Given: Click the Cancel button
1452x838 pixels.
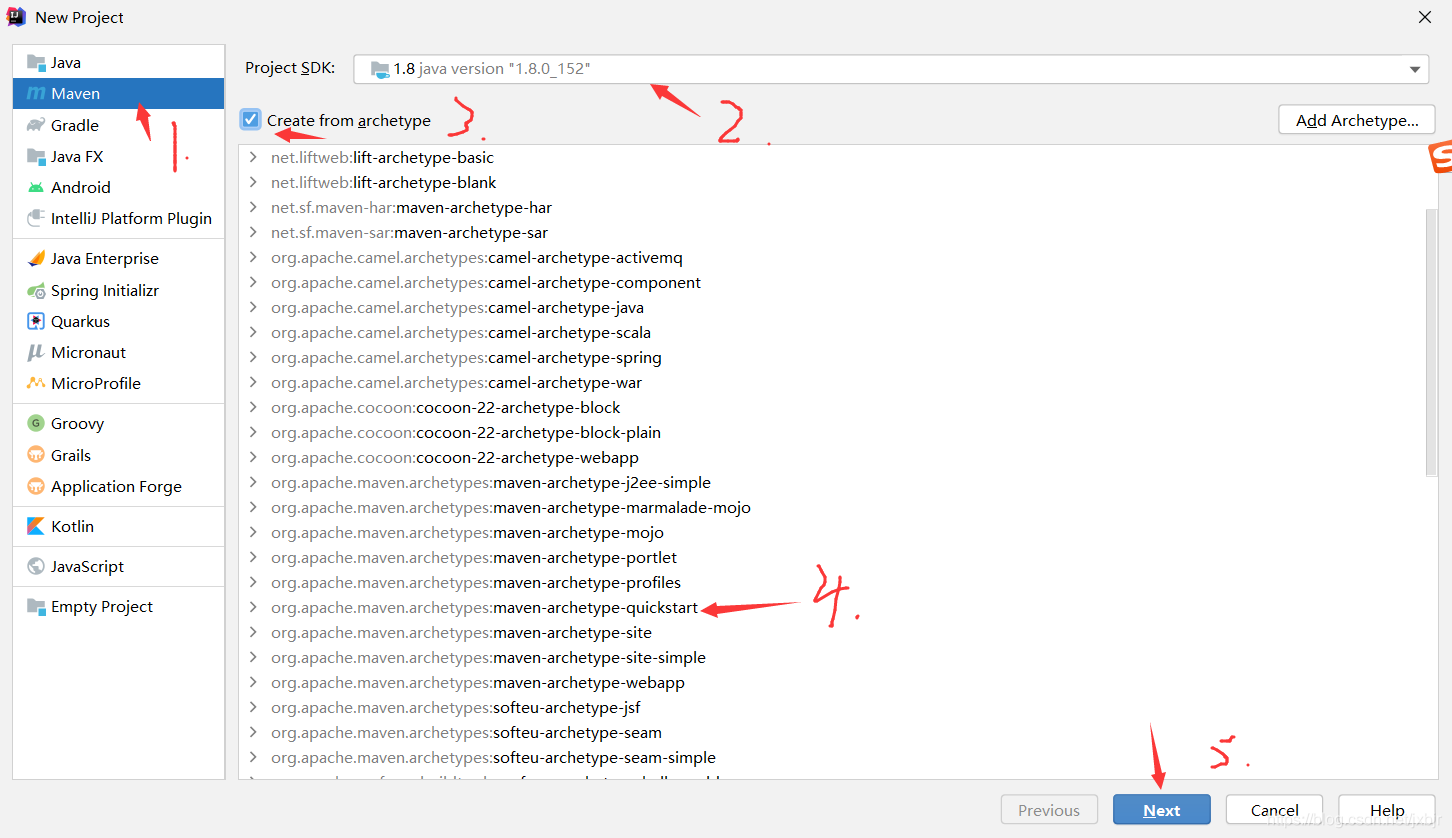Looking at the screenshot, I should click(1275, 810).
